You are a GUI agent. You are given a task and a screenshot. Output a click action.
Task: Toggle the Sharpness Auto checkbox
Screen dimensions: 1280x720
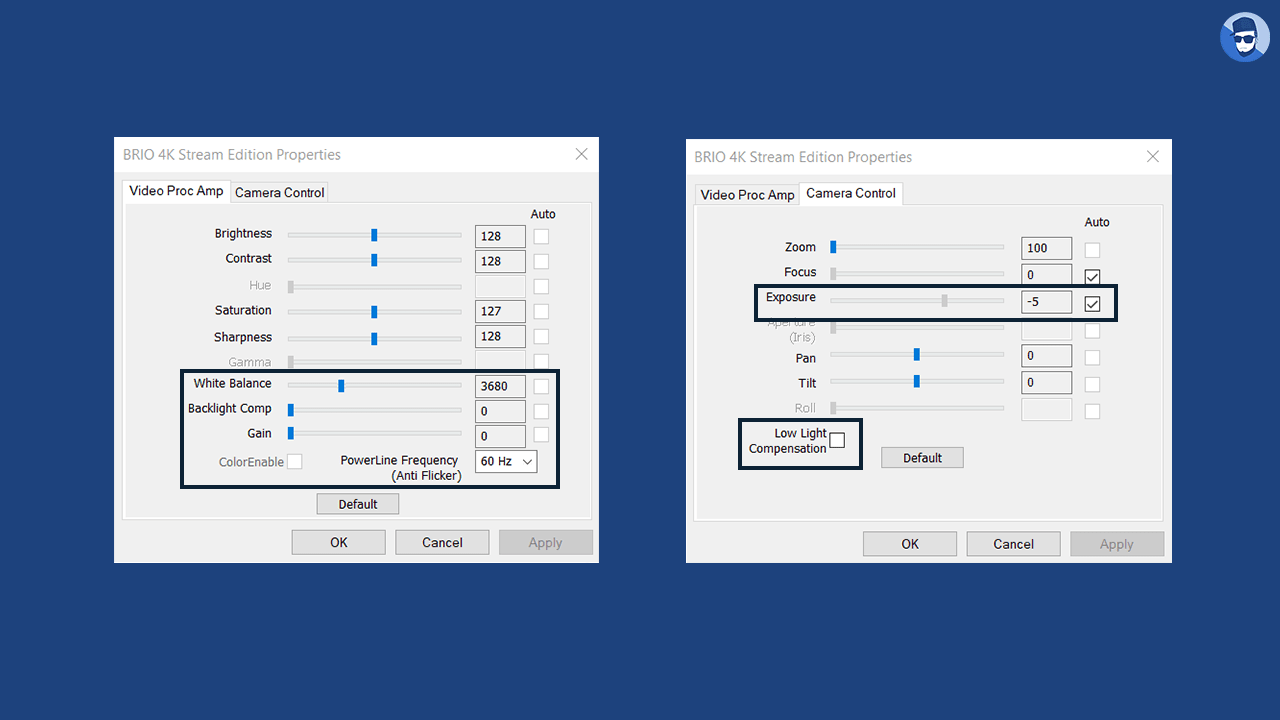click(541, 337)
